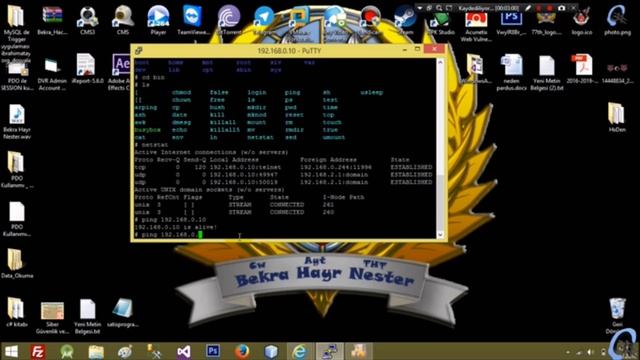This screenshot has height=360, width=640.
Task: Click the 'netstat' command line in terminal
Action: [151, 145]
